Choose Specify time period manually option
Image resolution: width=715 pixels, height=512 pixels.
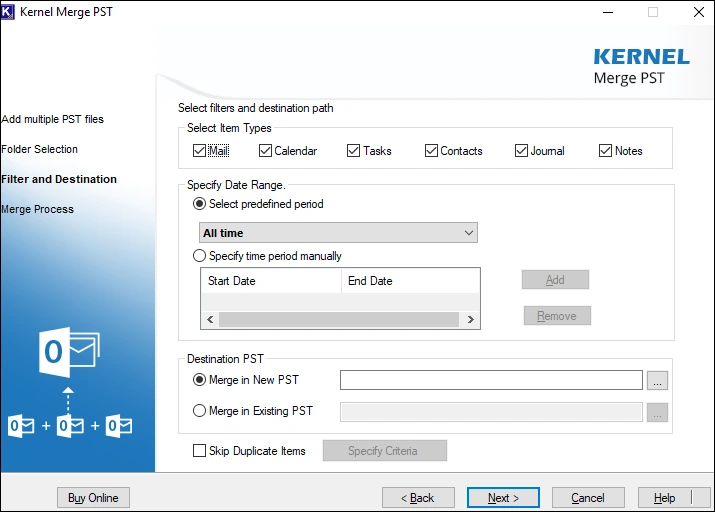coord(199,256)
